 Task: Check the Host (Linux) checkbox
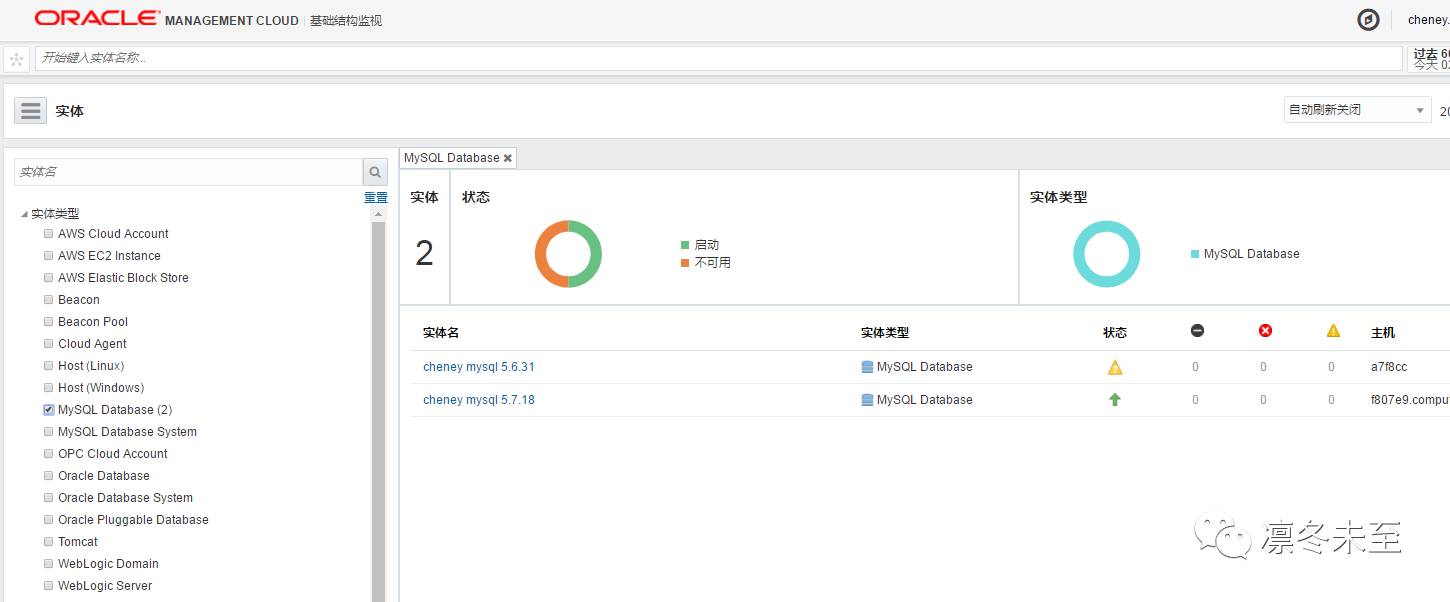point(48,366)
